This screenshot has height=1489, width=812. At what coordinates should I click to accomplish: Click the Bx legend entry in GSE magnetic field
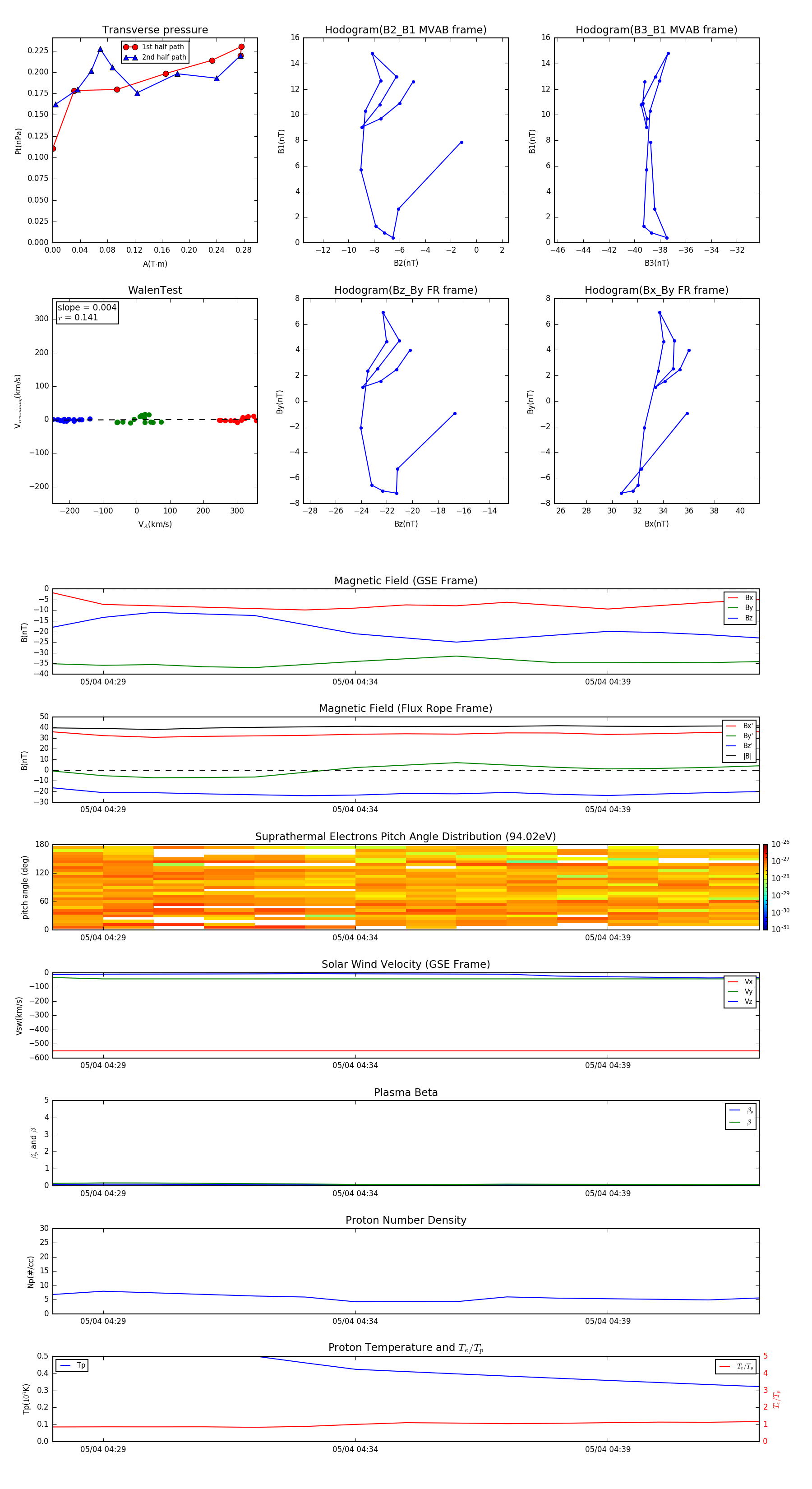pyautogui.click(x=740, y=598)
